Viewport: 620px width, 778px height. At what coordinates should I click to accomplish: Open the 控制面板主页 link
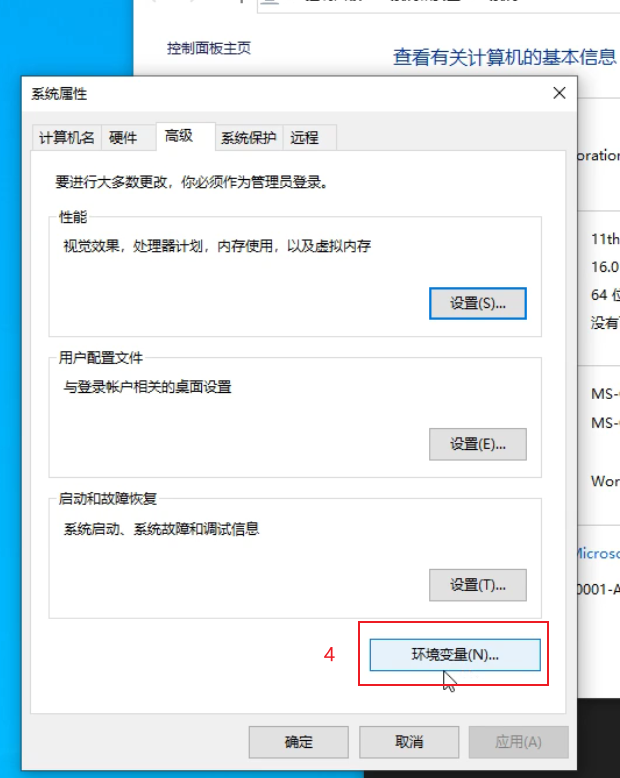(x=209, y=48)
